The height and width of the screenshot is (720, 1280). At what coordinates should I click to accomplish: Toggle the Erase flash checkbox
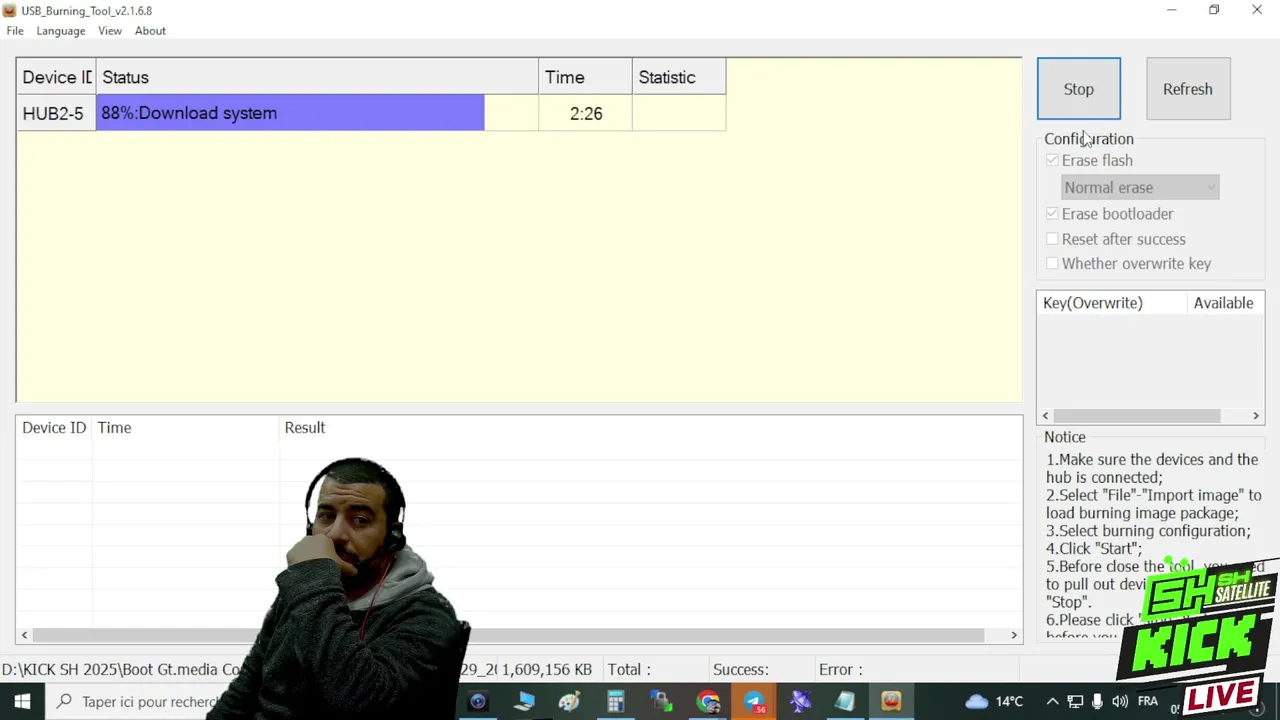pyautogui.click(x=1052, y=160)
